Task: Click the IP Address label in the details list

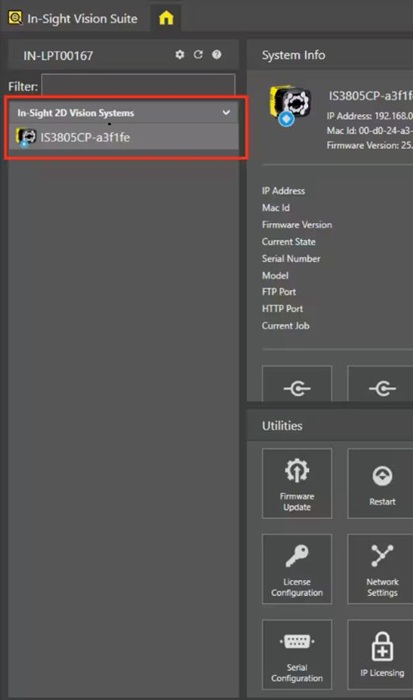Action: 284,191
